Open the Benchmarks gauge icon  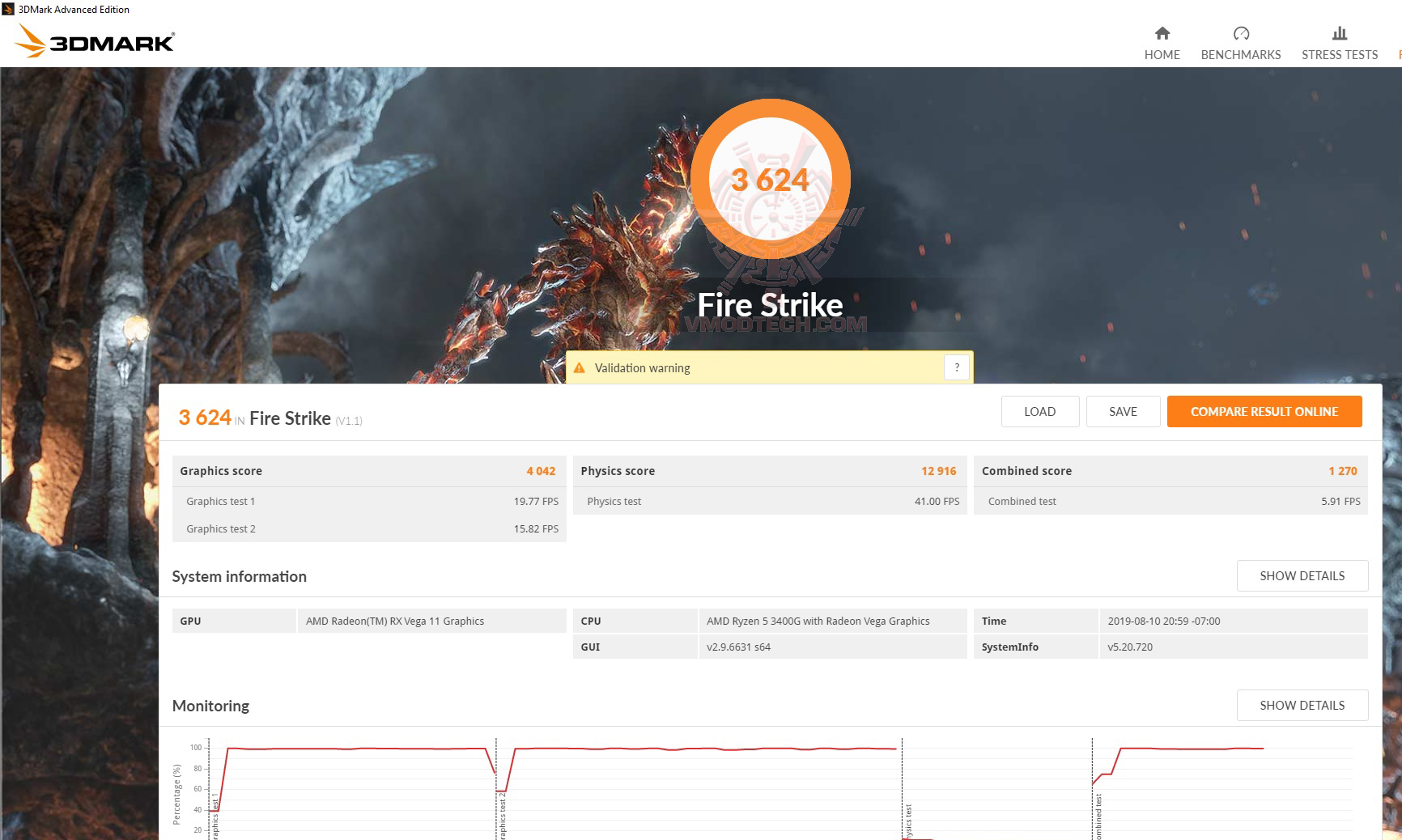coord(1241,33)
